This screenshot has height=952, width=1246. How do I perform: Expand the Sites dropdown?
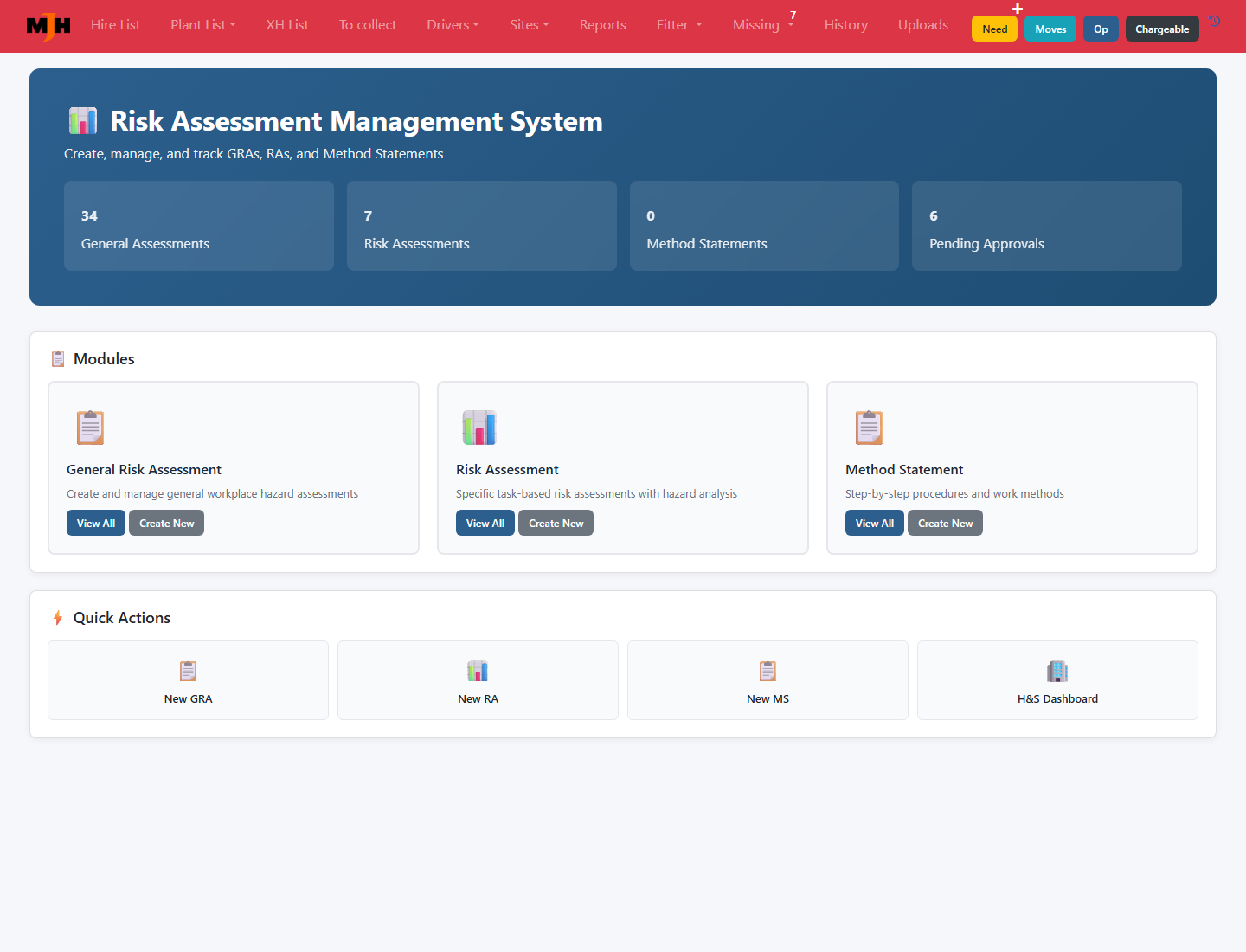[x=530, y=25]
